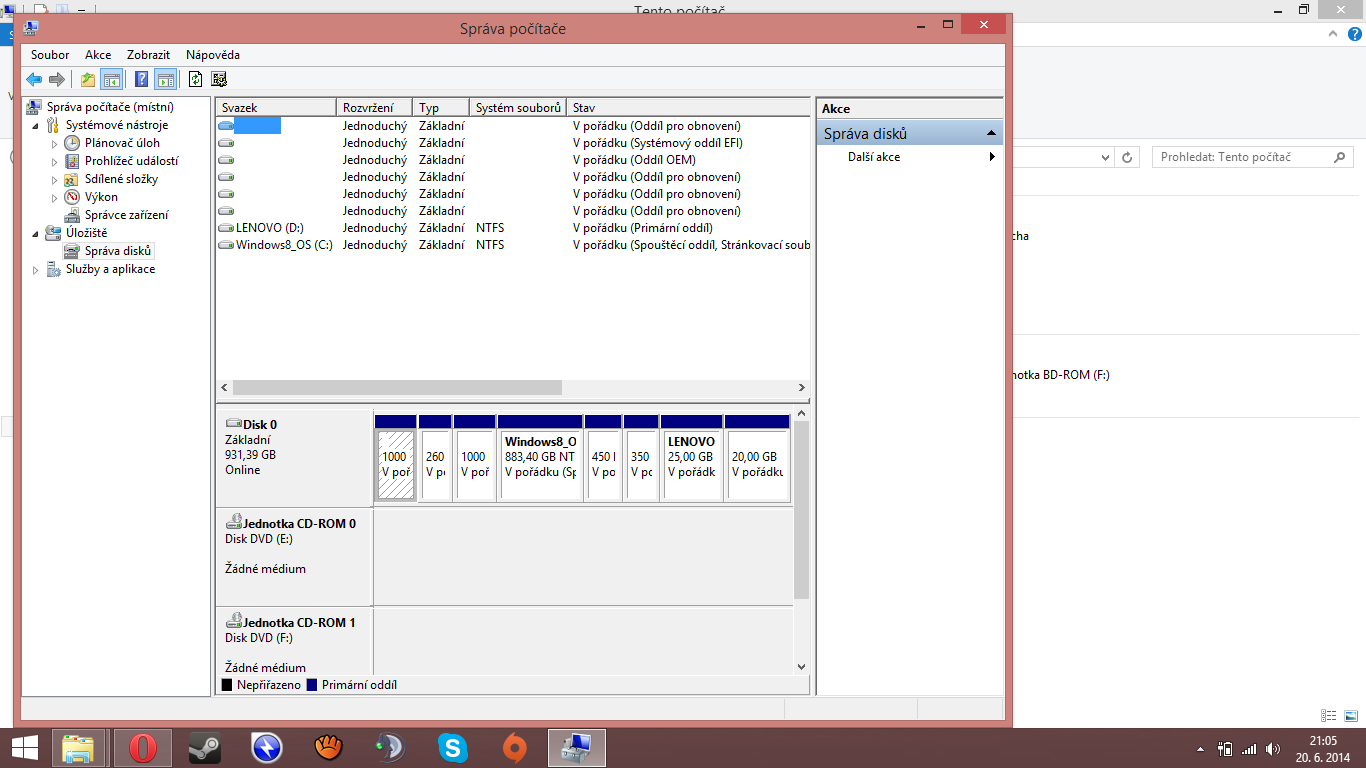Toggle the action pane toolbar button
Viewport: 1366px width, 768px height.
coord(166,80)
